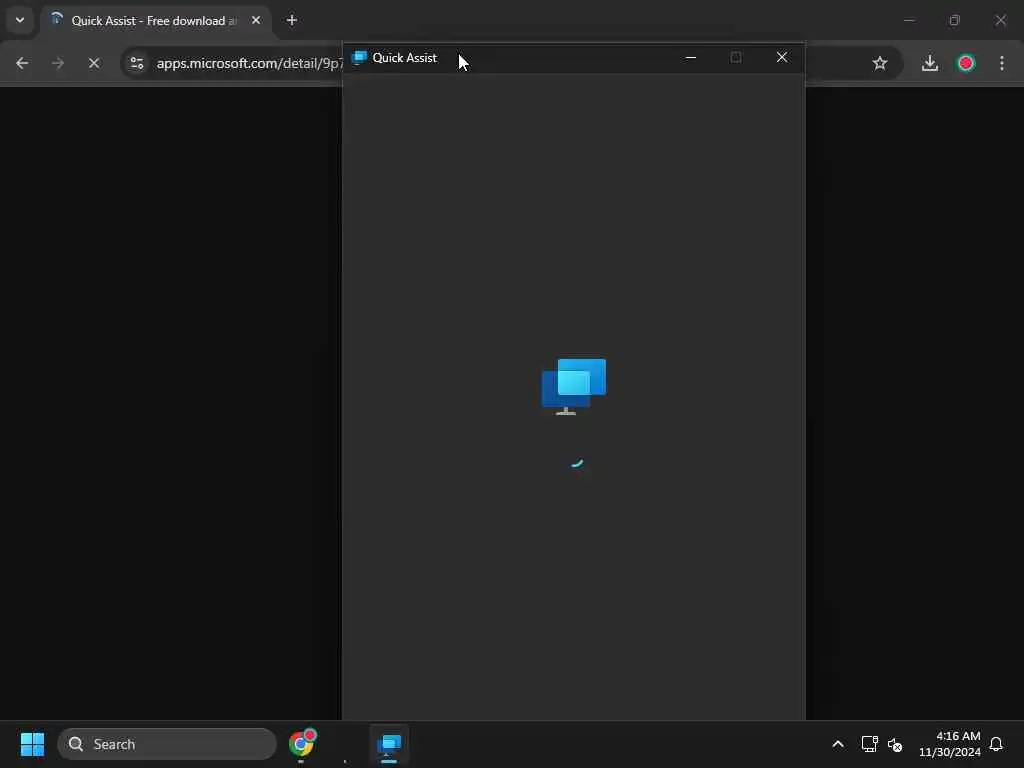Open a new Chrome tab
This screenshot has width=1024, height=768.
pos(292,20)
